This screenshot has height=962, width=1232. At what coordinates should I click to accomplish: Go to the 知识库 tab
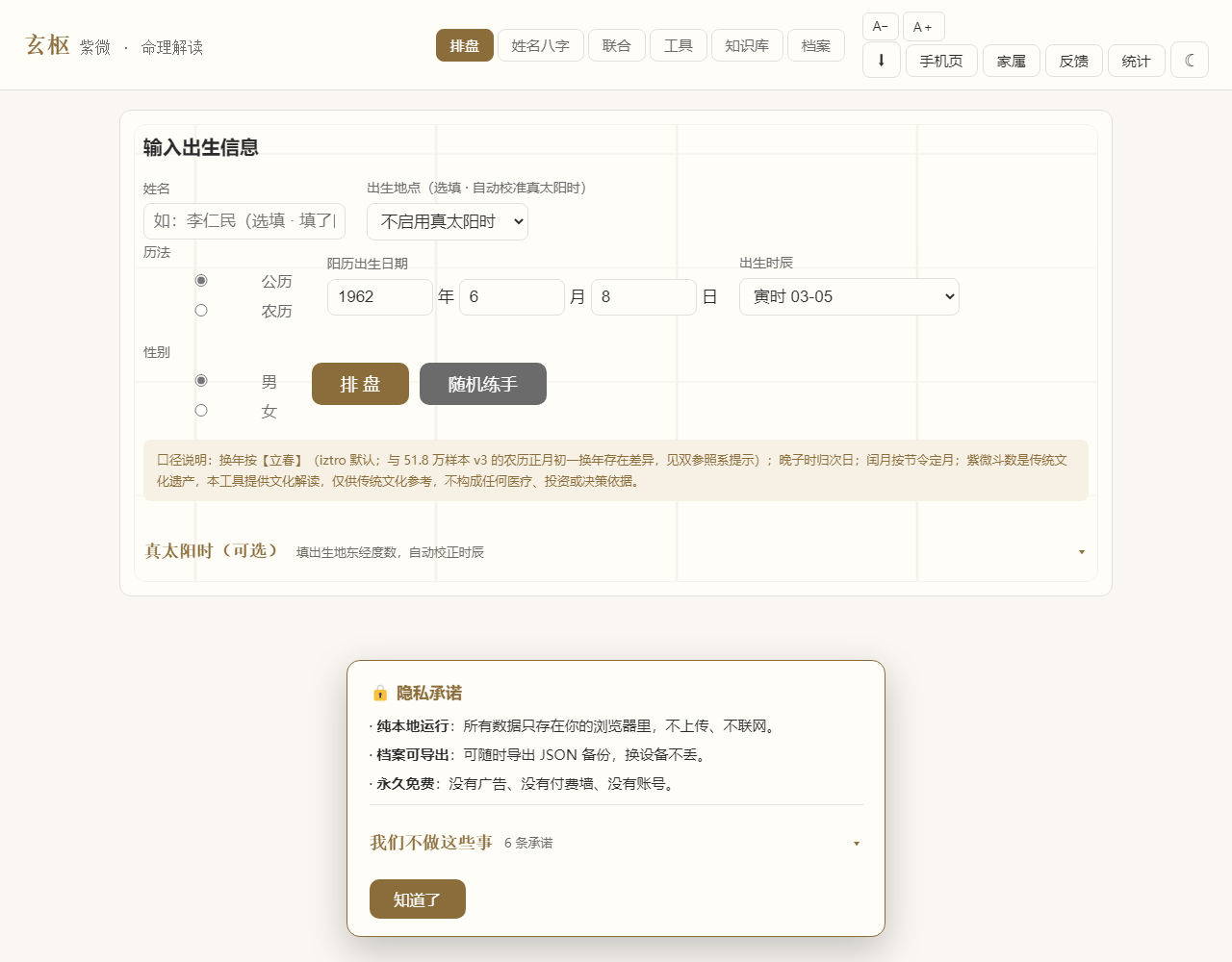[x=747, y=45]
